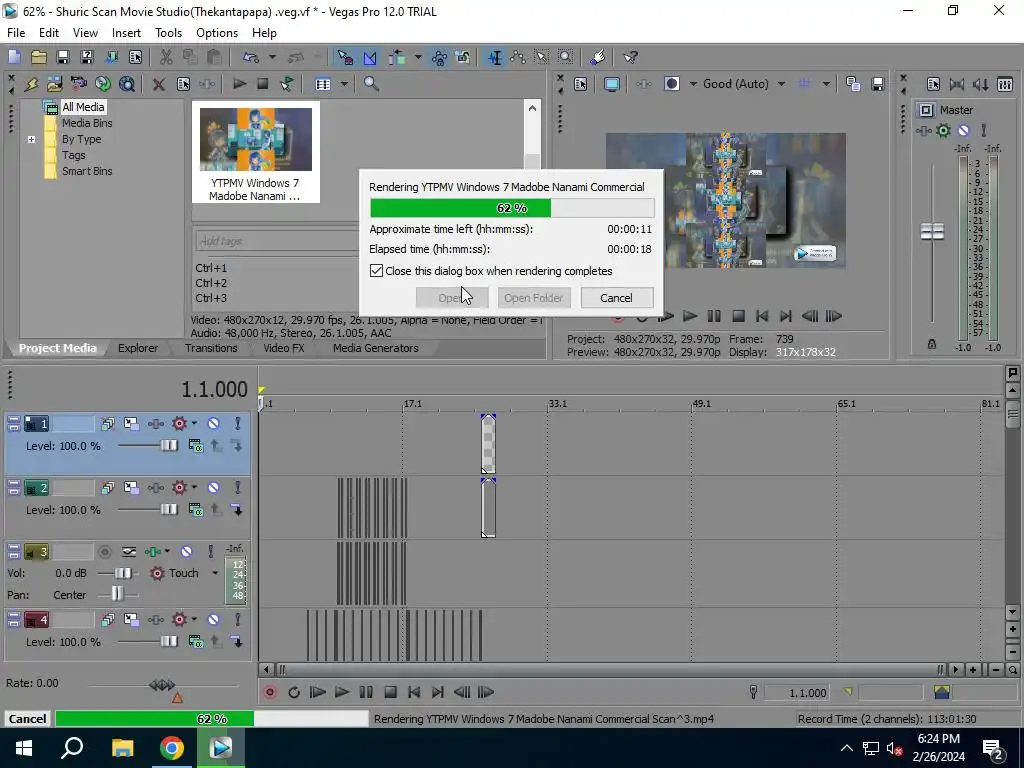Remove selected media with the red X icon
Screen dimensions: 1024x768
(x=159, y=84)
